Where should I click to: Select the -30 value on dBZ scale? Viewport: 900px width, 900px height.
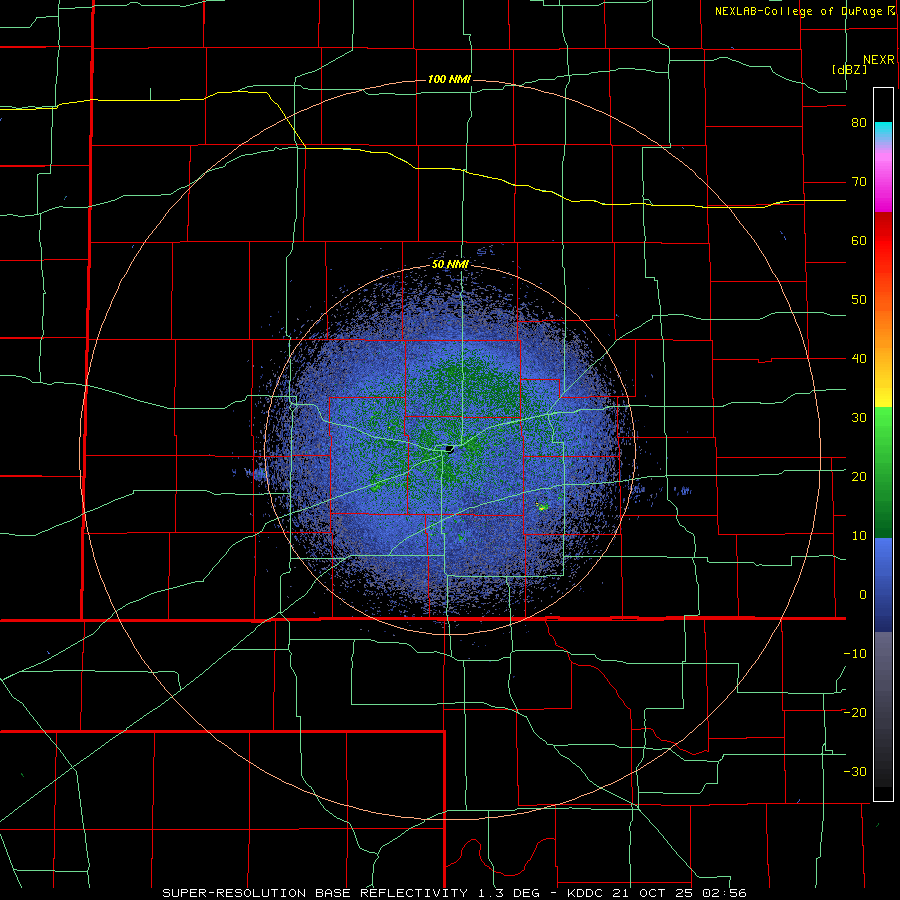coord(855,771)
